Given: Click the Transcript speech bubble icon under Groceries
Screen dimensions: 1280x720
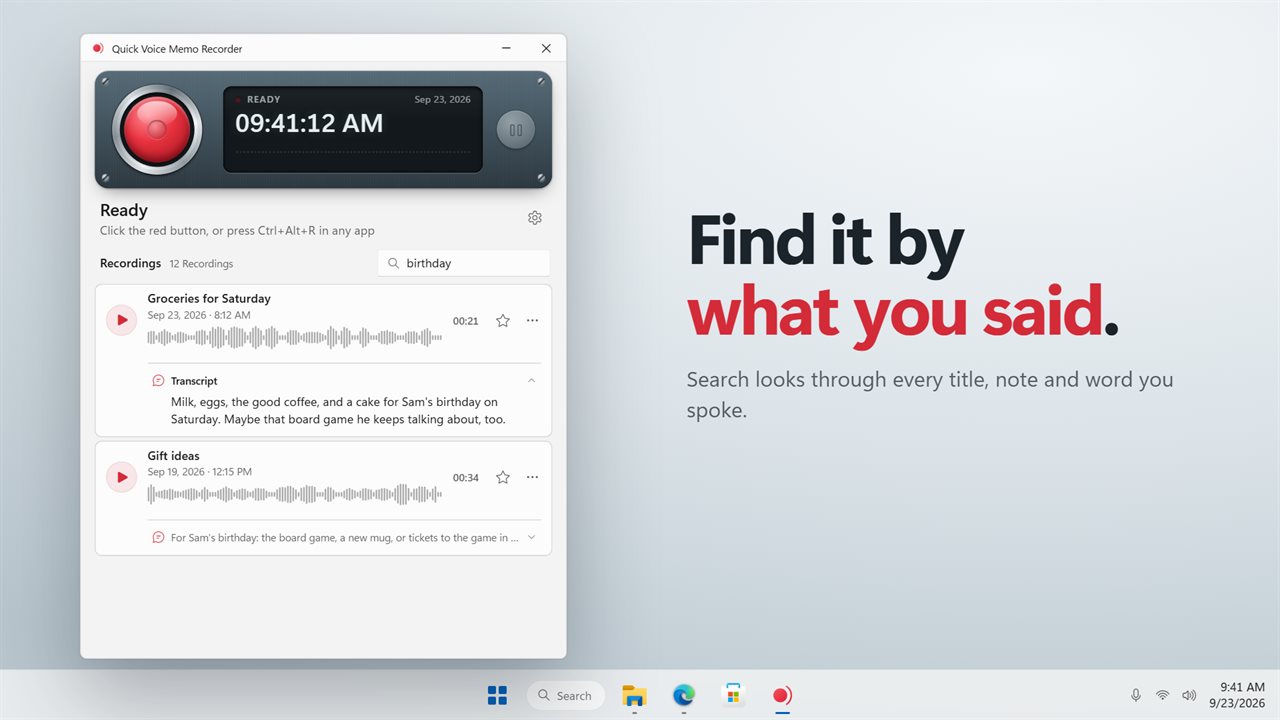Looking at the screenshot, I should [158, 381].
